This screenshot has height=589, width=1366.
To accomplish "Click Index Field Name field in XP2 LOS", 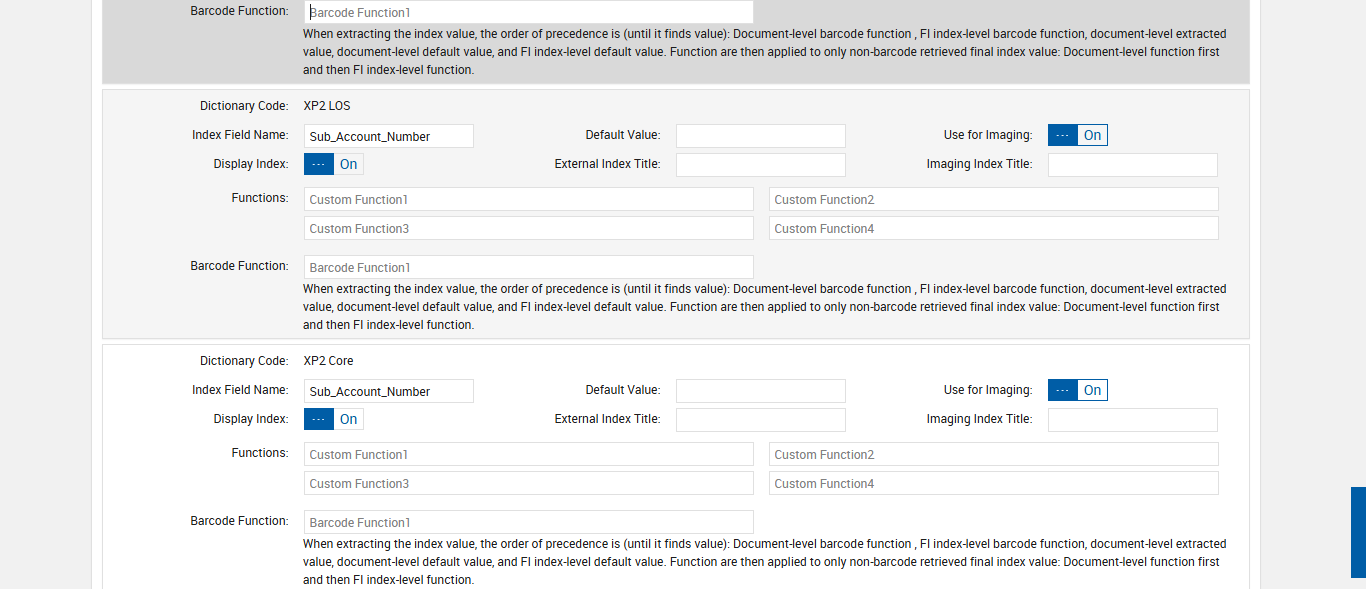I will pos(388,136).
